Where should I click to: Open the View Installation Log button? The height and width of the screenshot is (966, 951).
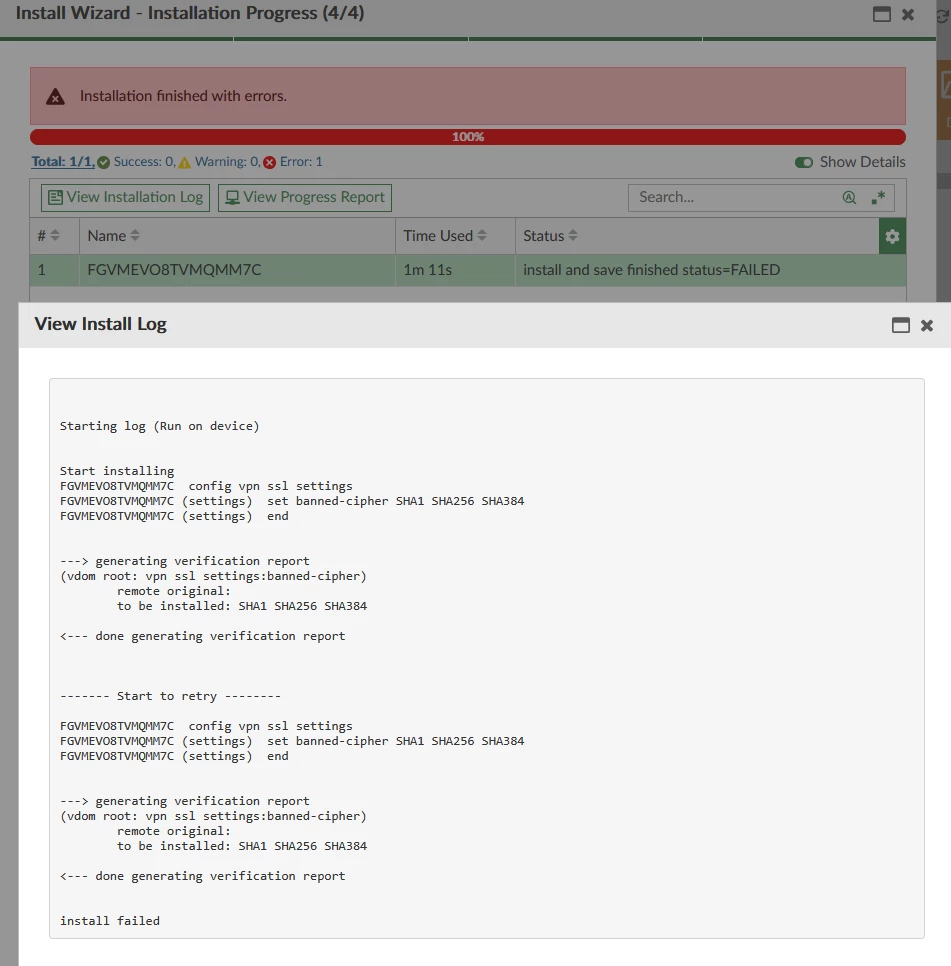pyautogui.click(x=125, y=197)
